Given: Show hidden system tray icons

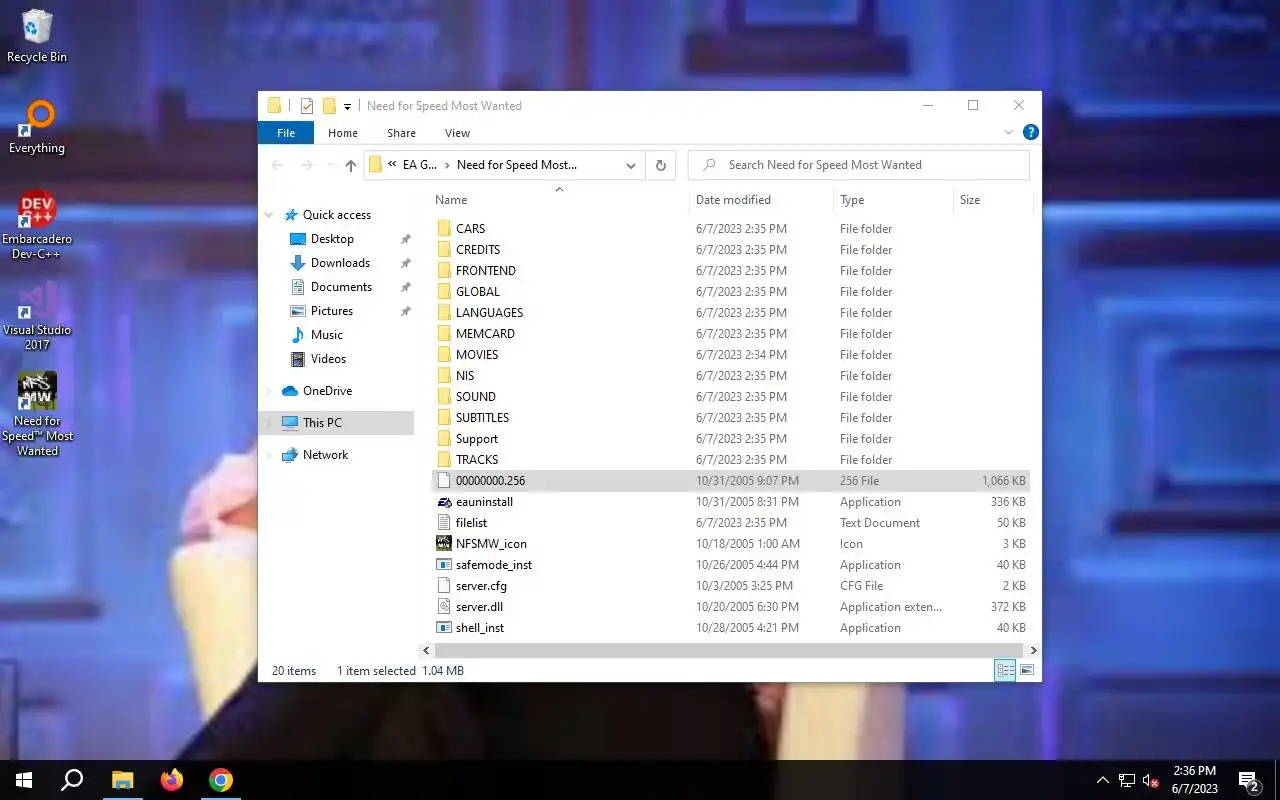Looking at the screenshot, I should point(1103,781).
